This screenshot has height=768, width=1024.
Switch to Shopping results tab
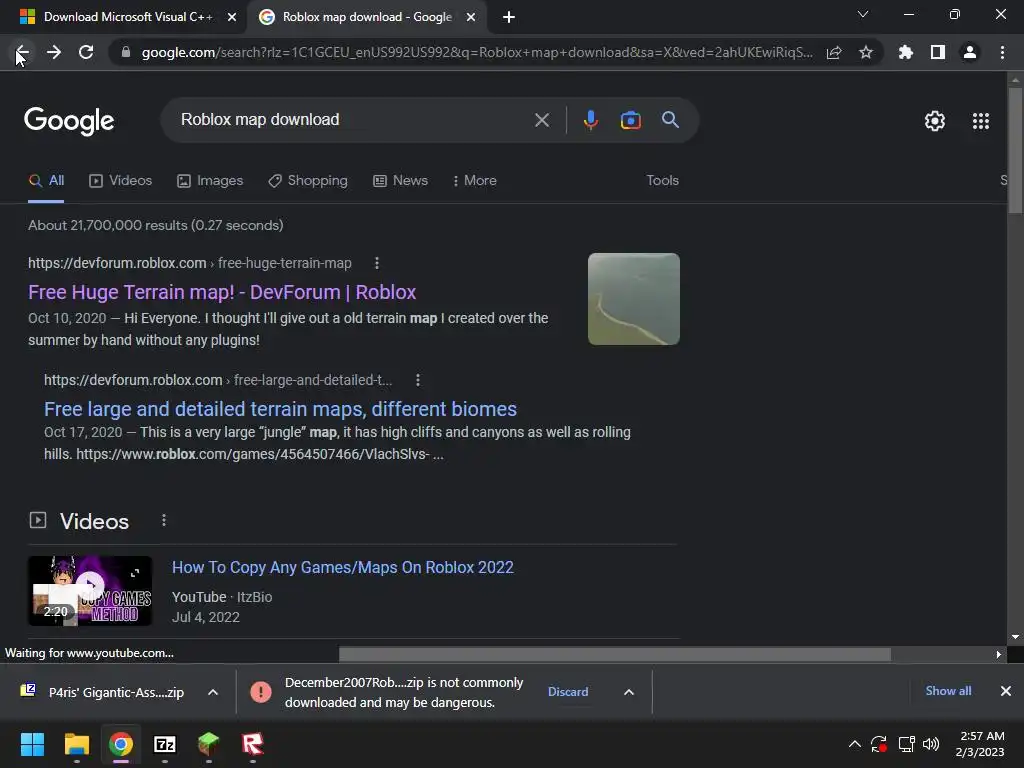pos(308,181)
